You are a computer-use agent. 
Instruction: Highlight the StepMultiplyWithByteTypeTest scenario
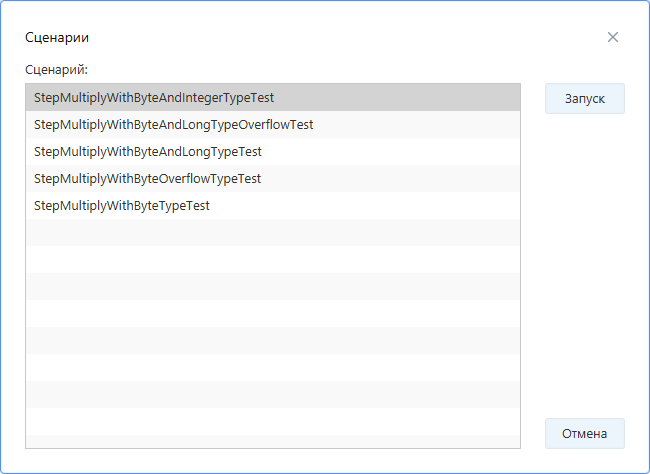122,206
